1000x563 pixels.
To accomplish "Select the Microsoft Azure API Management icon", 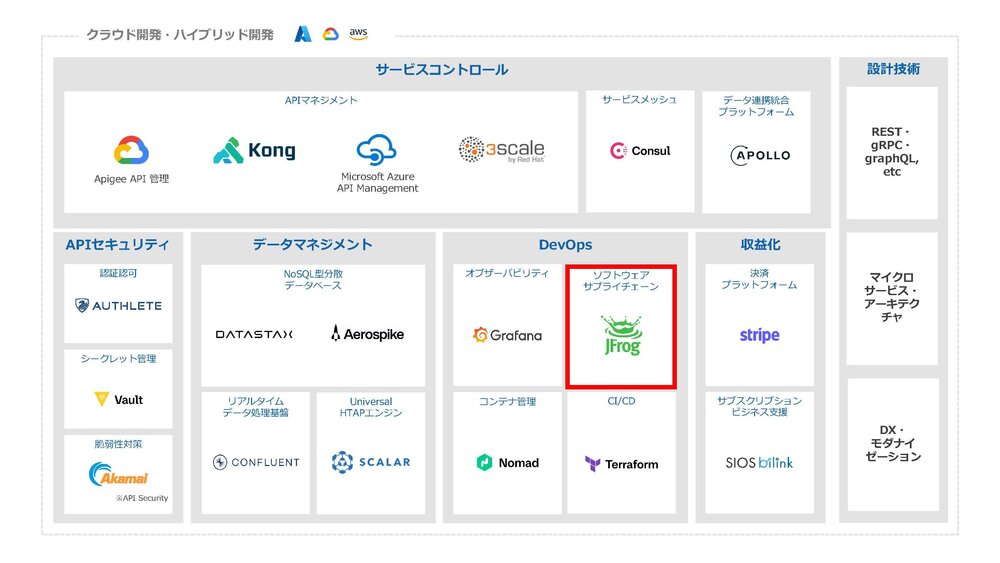I will 377,150.
